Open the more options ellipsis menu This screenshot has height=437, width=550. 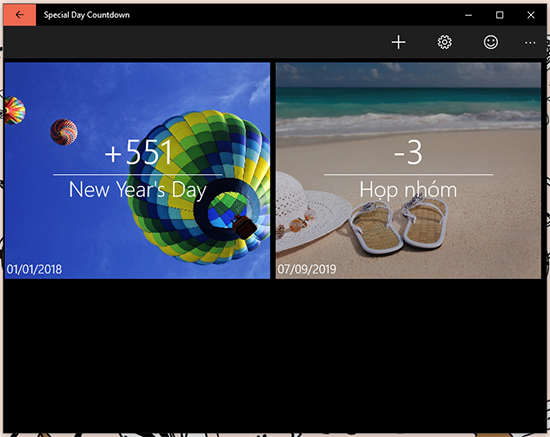[x=530, y=43]
